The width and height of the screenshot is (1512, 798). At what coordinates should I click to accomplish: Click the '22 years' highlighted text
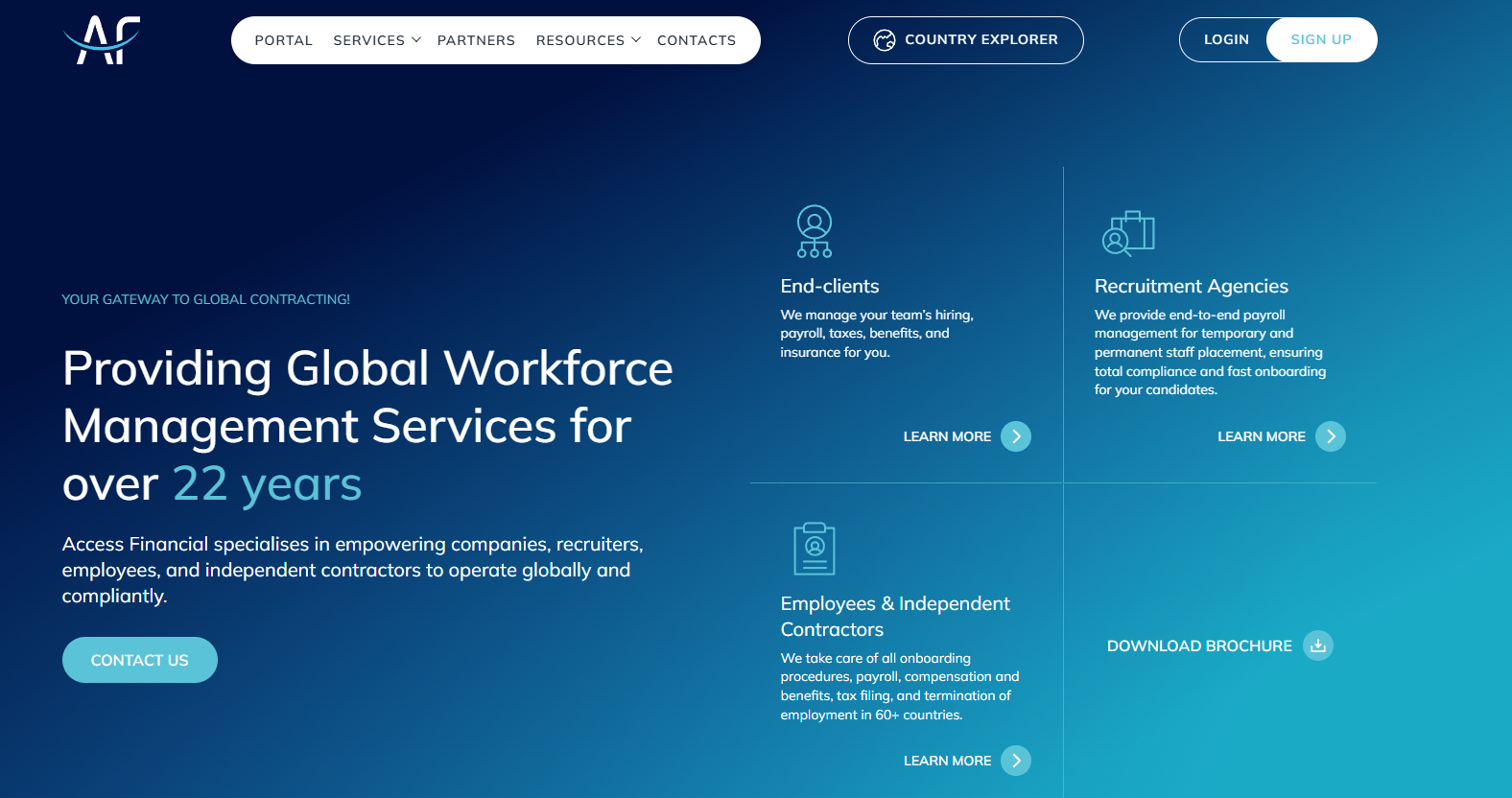coord(267,484)
